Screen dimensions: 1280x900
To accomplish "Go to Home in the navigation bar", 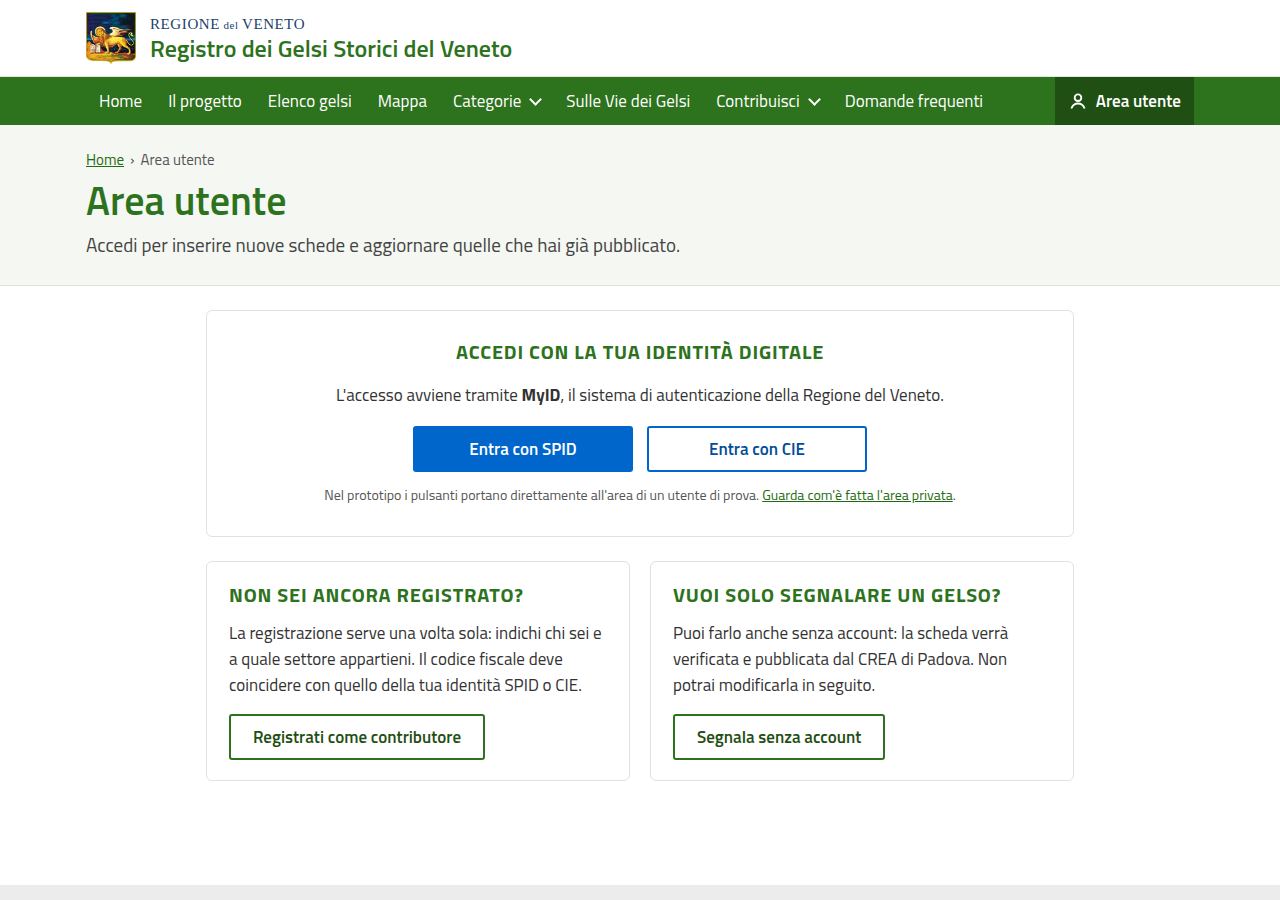I will click(120, 101).
